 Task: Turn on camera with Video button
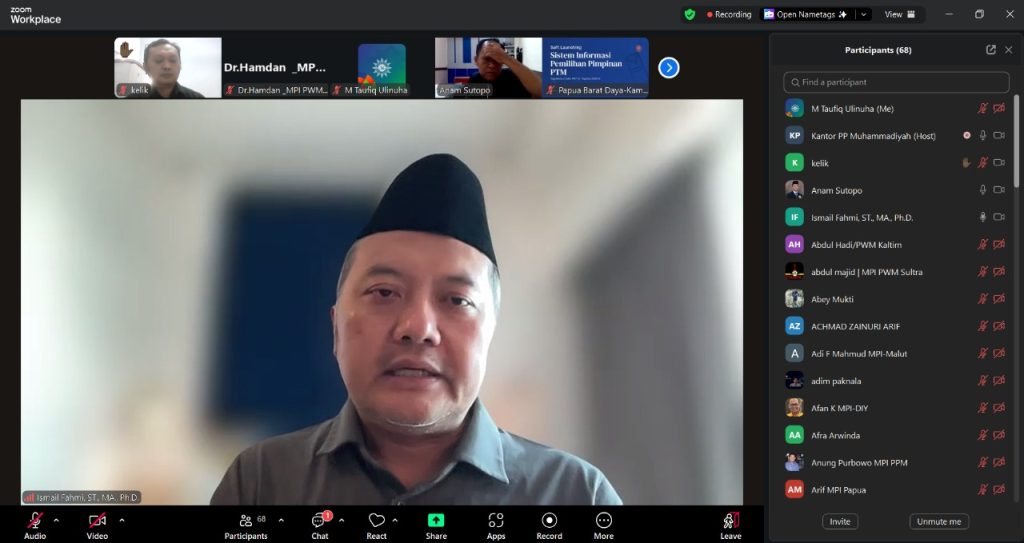[x=97, y=523]
